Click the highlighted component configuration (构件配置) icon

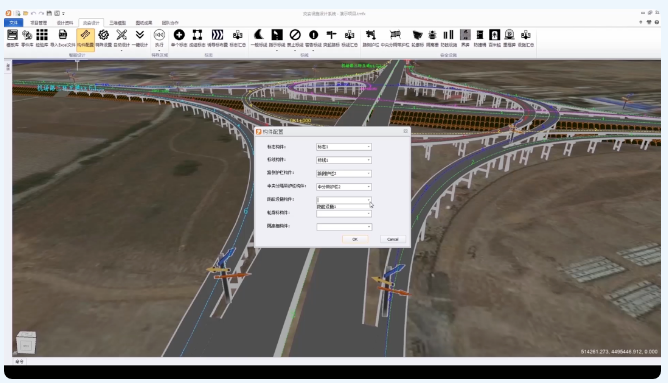(85, 39)
